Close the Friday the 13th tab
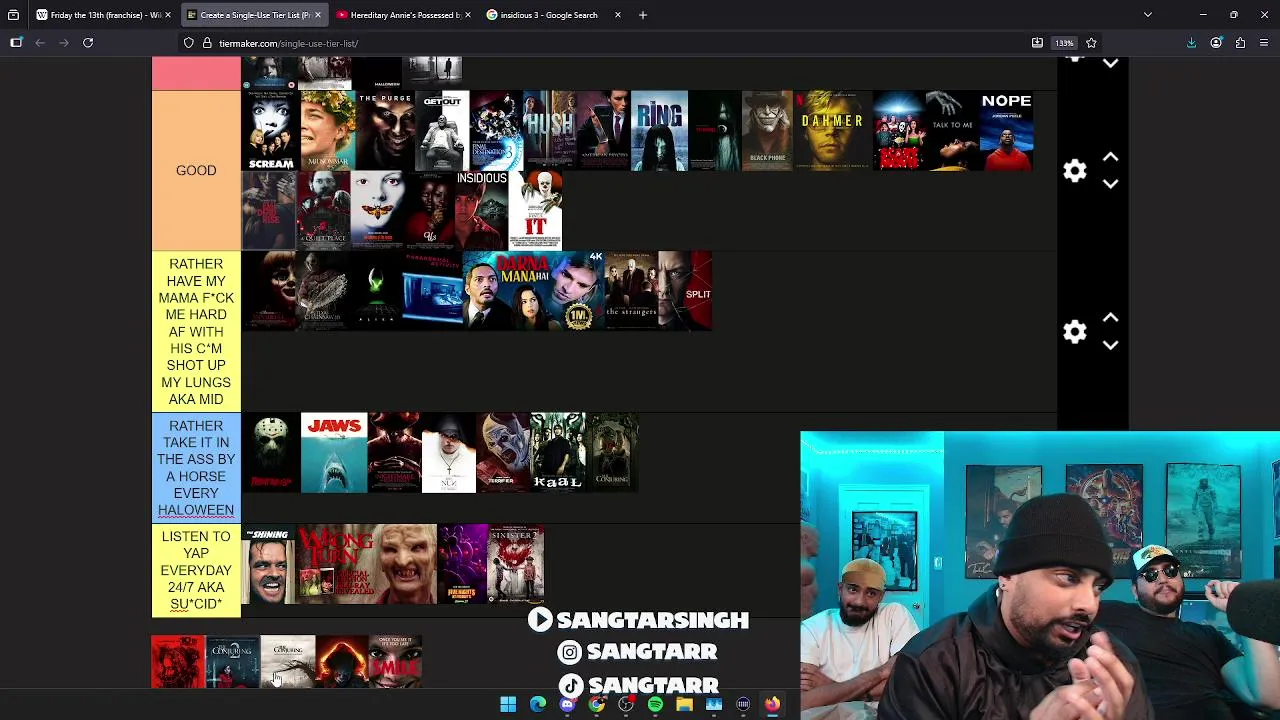 [168, 15]
